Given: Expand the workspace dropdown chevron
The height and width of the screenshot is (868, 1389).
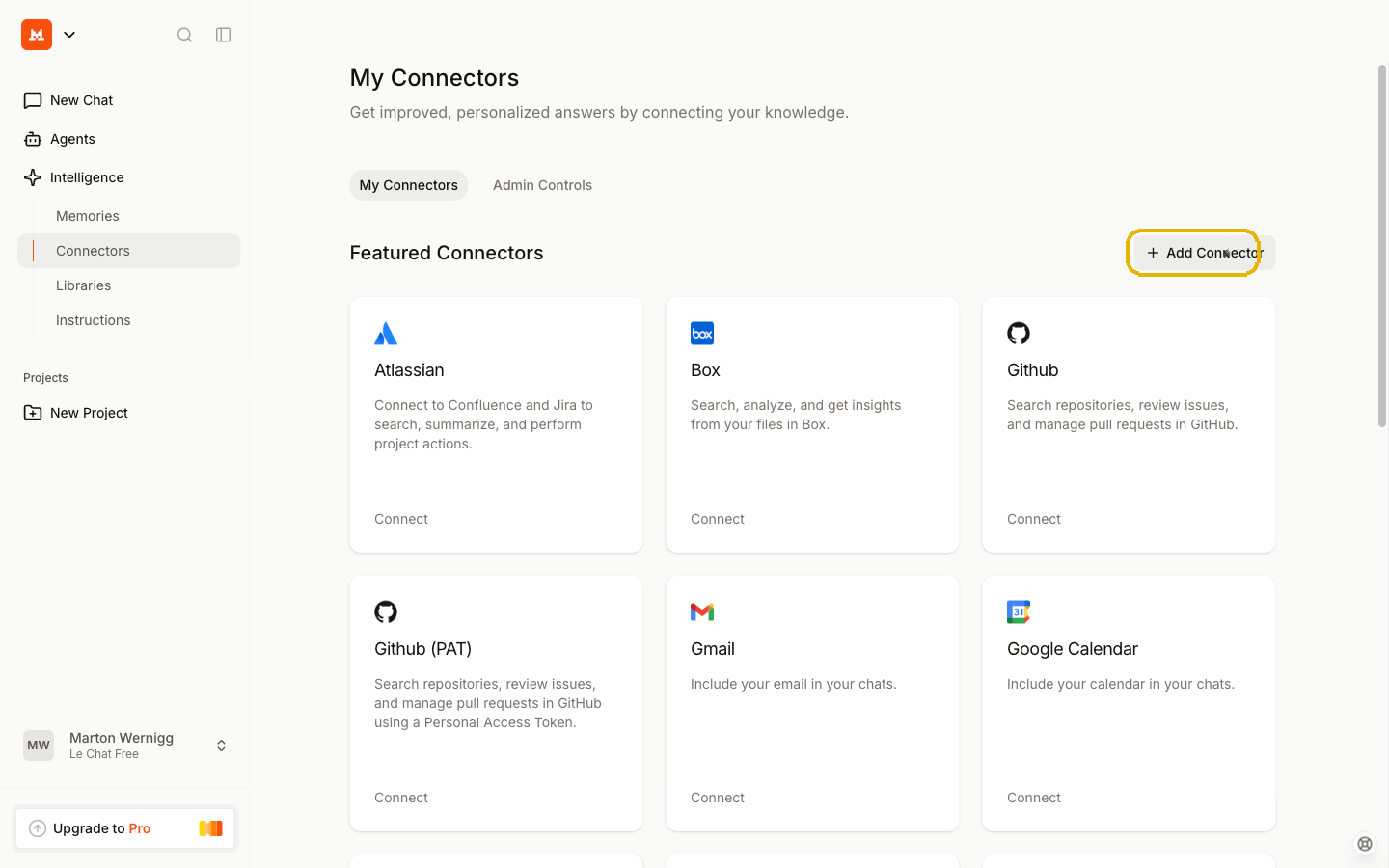Looking at the screenshot, I should tap(69, 35).
